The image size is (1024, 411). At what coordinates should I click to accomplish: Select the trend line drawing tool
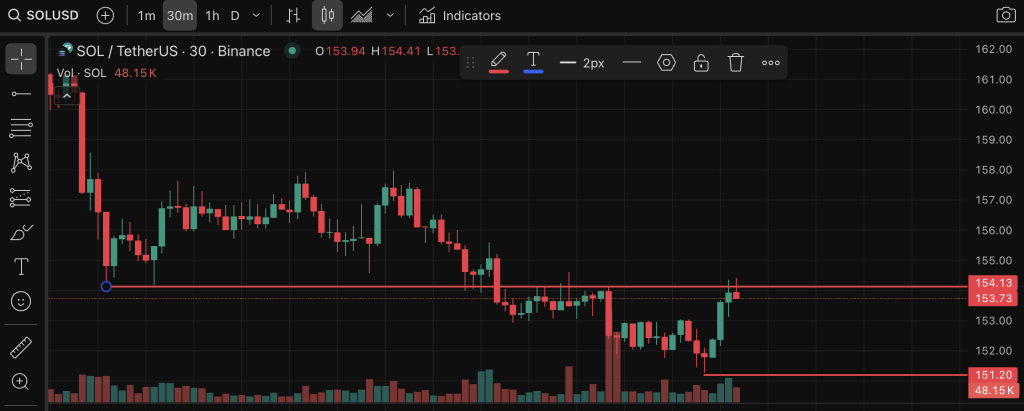21,94
